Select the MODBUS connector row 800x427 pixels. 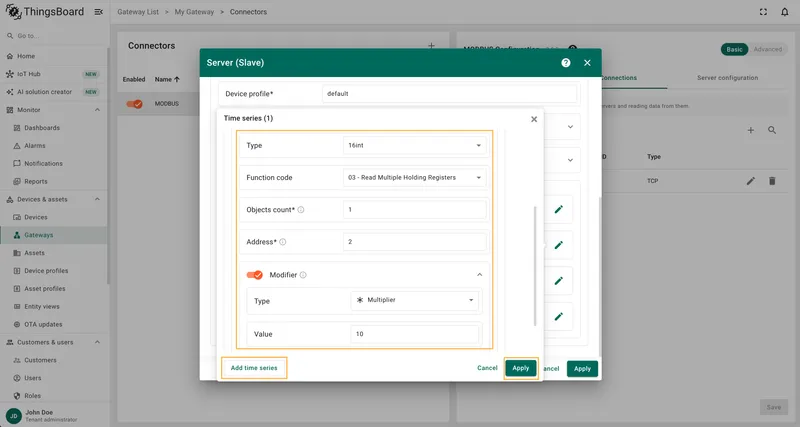pyautogui.click(x=167, y=104)
